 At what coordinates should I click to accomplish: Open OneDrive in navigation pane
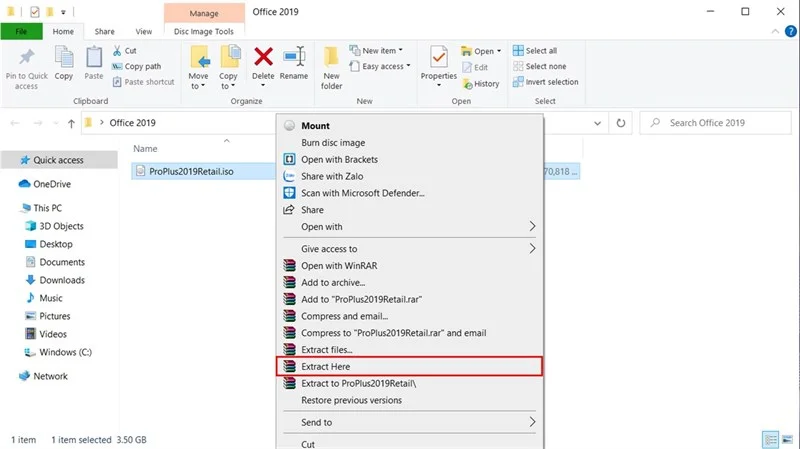tap(52, 184)
